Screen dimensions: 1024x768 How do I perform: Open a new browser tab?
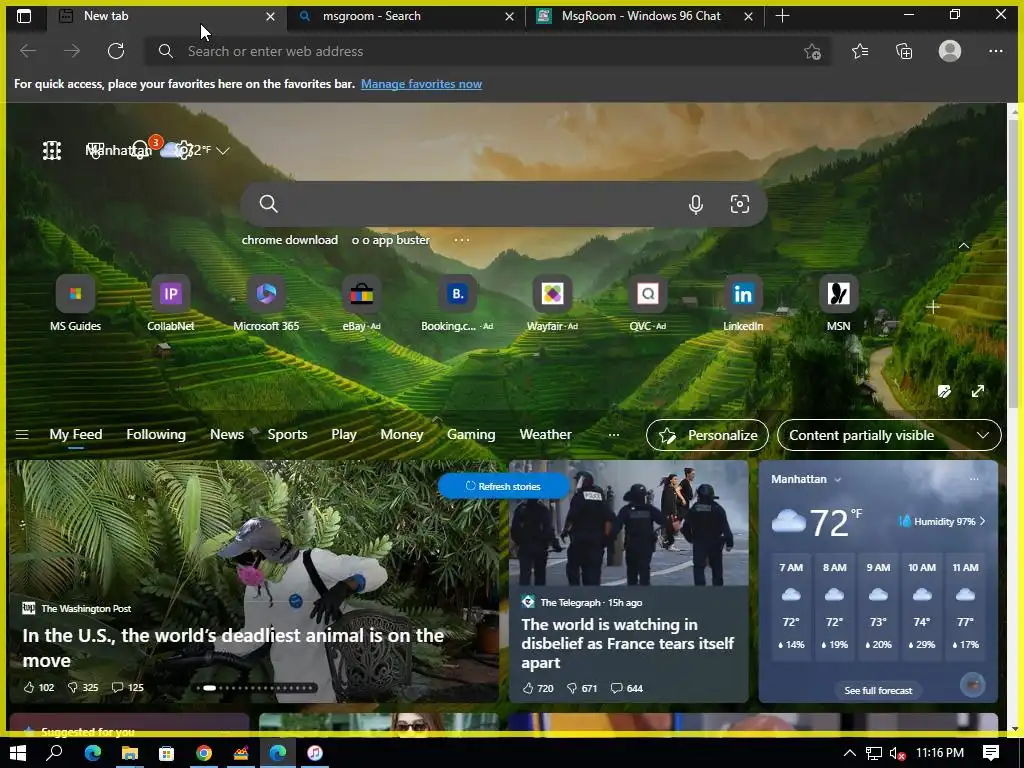pyautogui.click(x=782, y=16)
